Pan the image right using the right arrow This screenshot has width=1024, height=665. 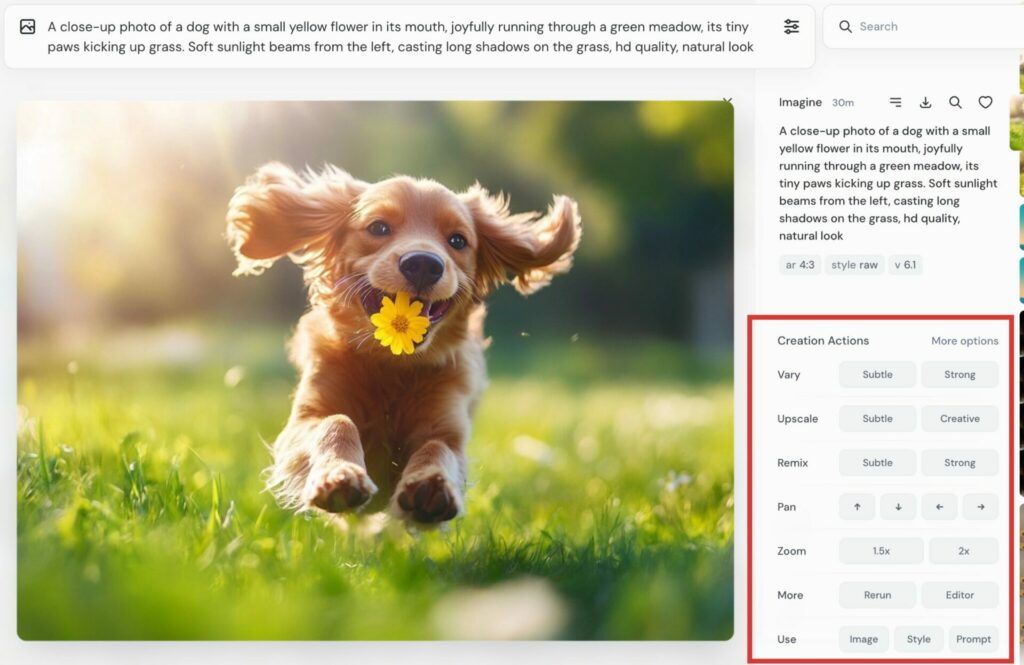pyautogui.click(x=980, y=507)
